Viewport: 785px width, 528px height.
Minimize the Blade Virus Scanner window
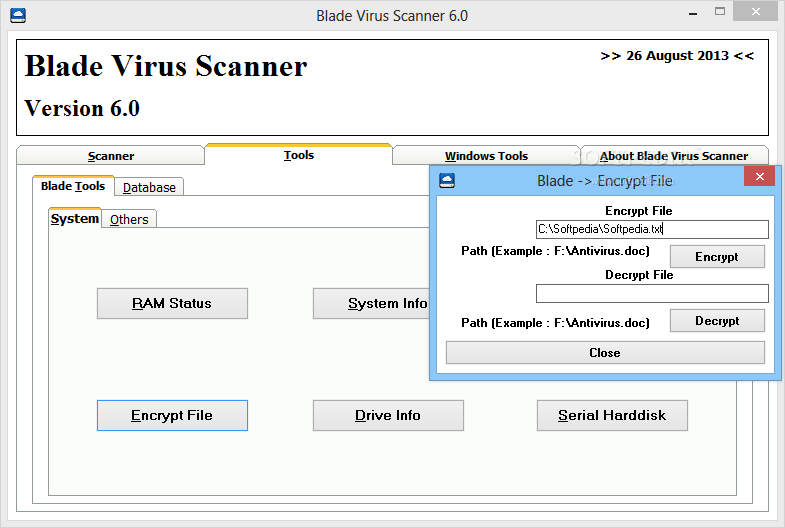tap(693, 14)
